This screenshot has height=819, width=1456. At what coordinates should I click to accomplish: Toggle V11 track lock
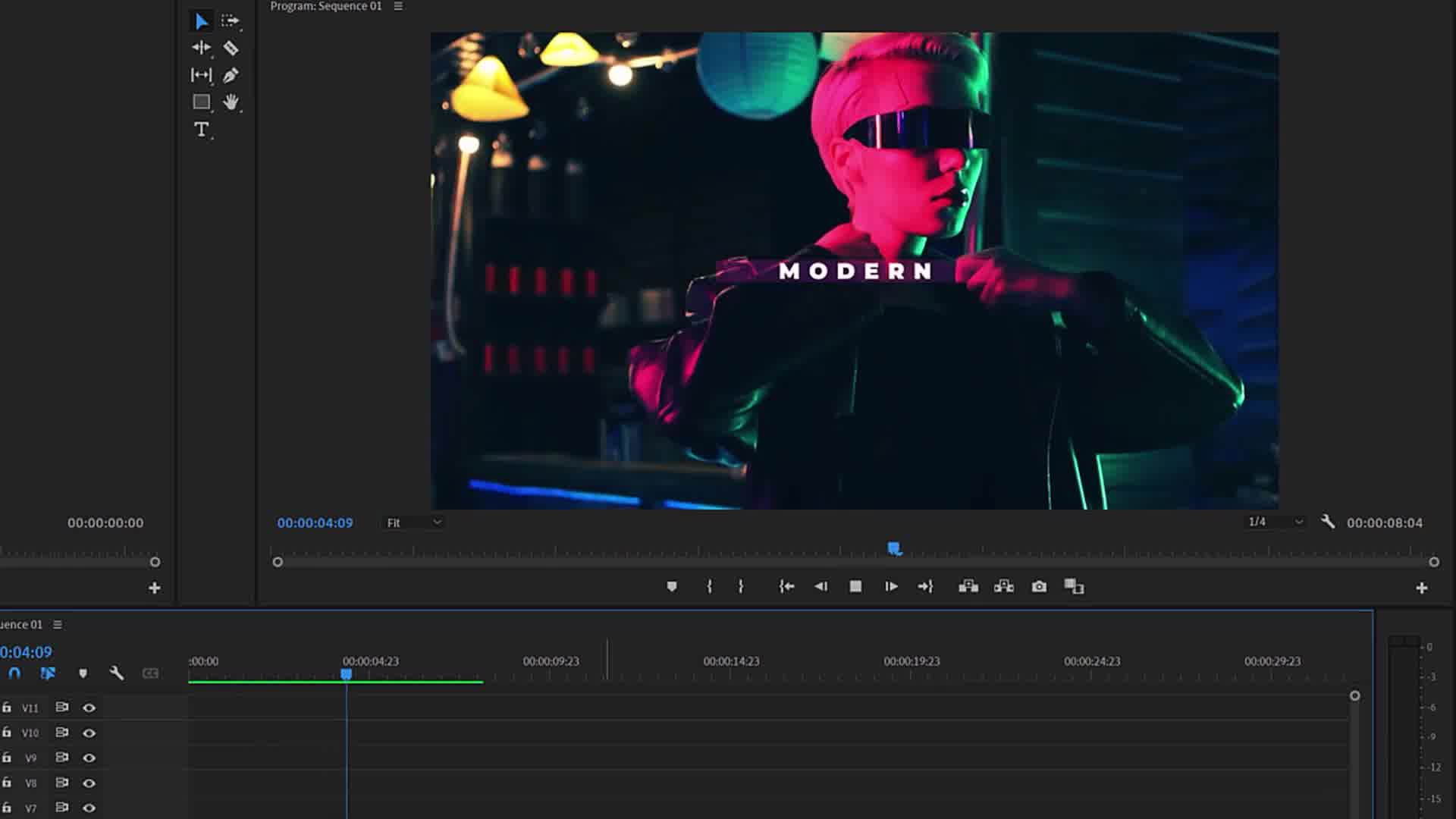click(7, 708)
